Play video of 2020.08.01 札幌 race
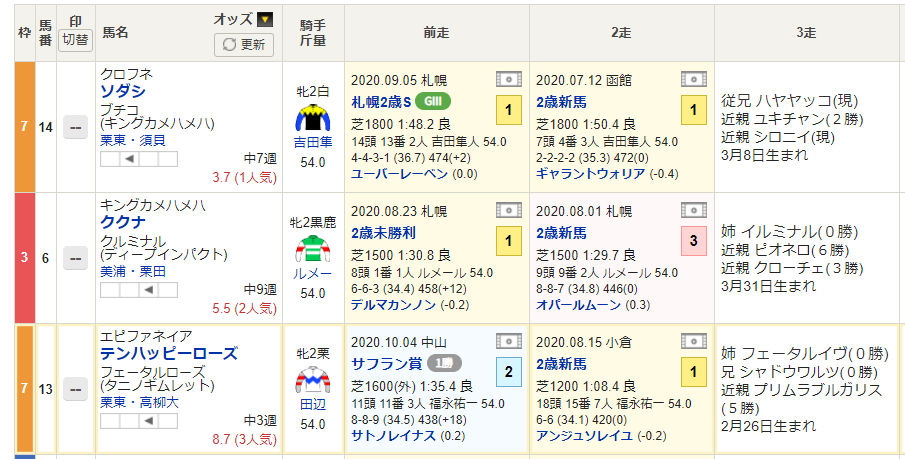 point(693,210)
